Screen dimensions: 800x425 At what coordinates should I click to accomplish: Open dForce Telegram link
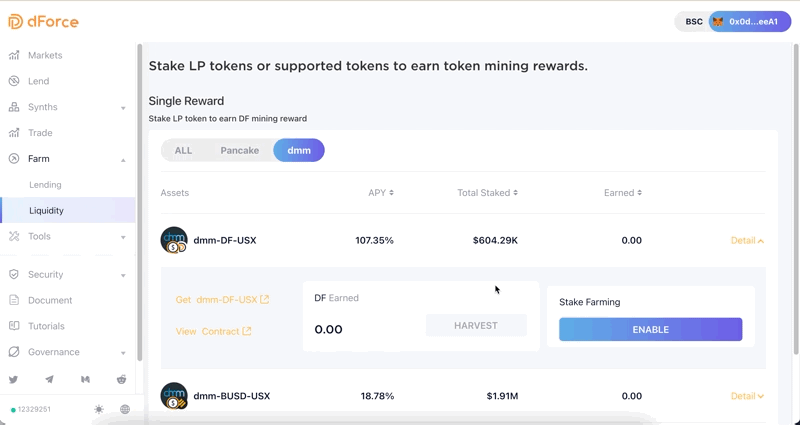pyautogui.click(x=49, y=380)
